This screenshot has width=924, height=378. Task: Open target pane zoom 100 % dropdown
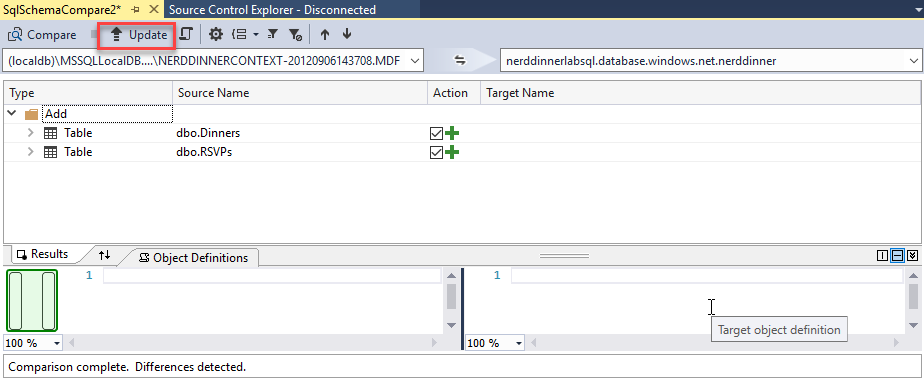[x=519, y=343]
